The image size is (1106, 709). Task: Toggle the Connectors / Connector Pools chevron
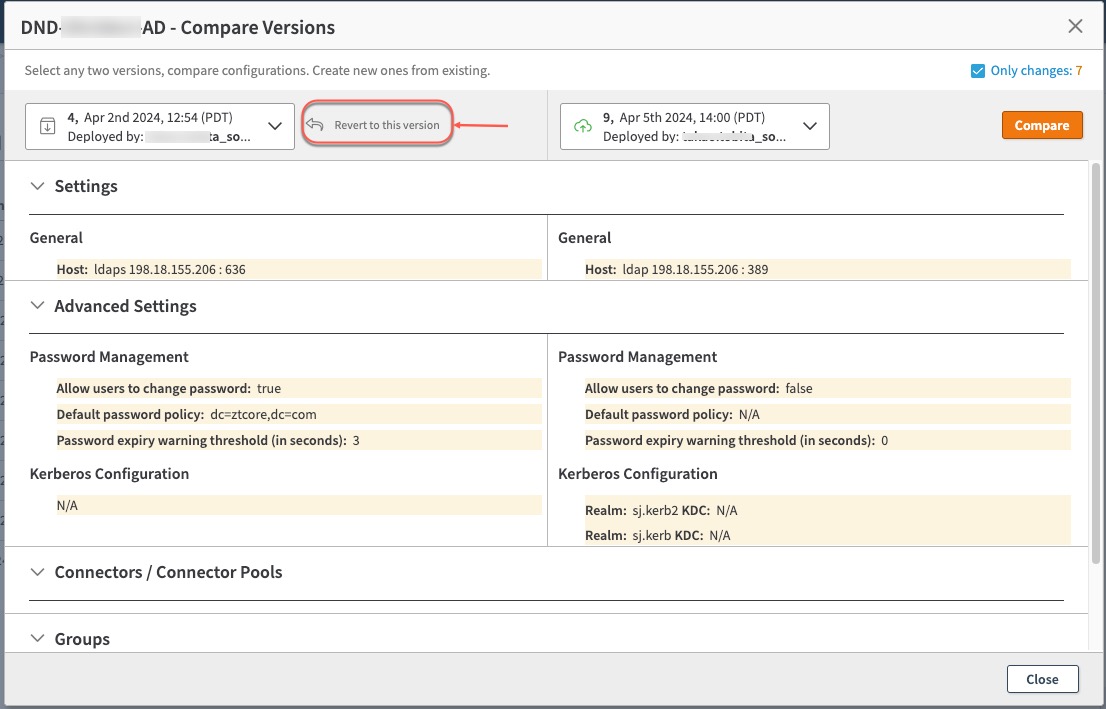click(x=38, y=572)
